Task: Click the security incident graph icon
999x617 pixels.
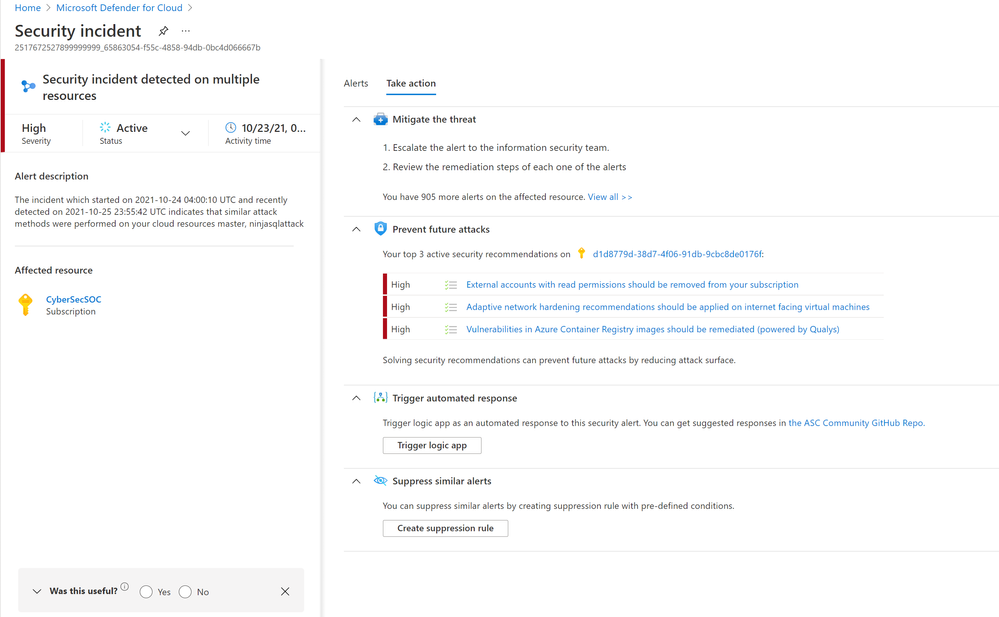Action: [x=28, y=86]
